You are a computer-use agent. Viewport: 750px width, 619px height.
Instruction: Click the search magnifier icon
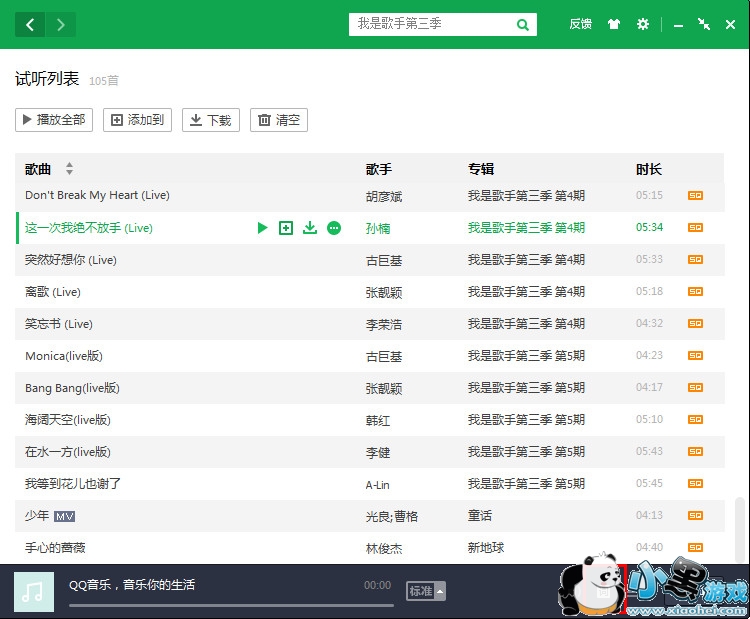[523, 25]
